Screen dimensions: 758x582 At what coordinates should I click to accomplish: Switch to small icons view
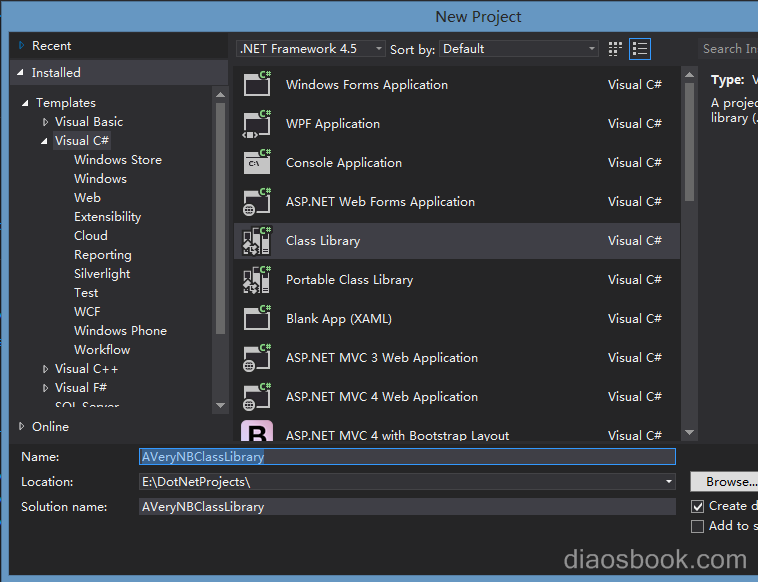(x=615, y=49)
